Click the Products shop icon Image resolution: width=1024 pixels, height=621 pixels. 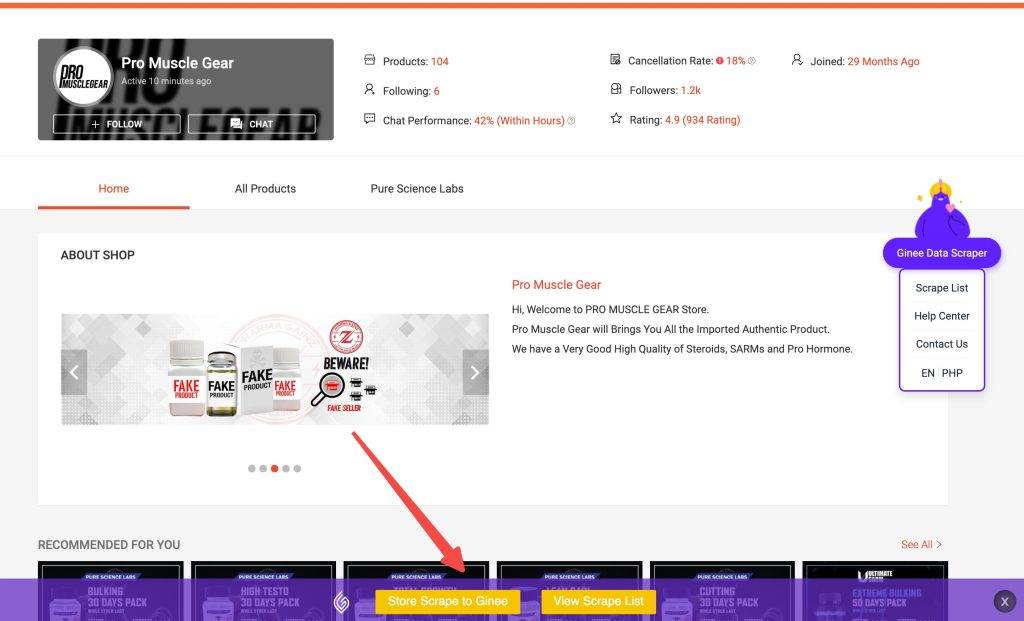[370, 60]
